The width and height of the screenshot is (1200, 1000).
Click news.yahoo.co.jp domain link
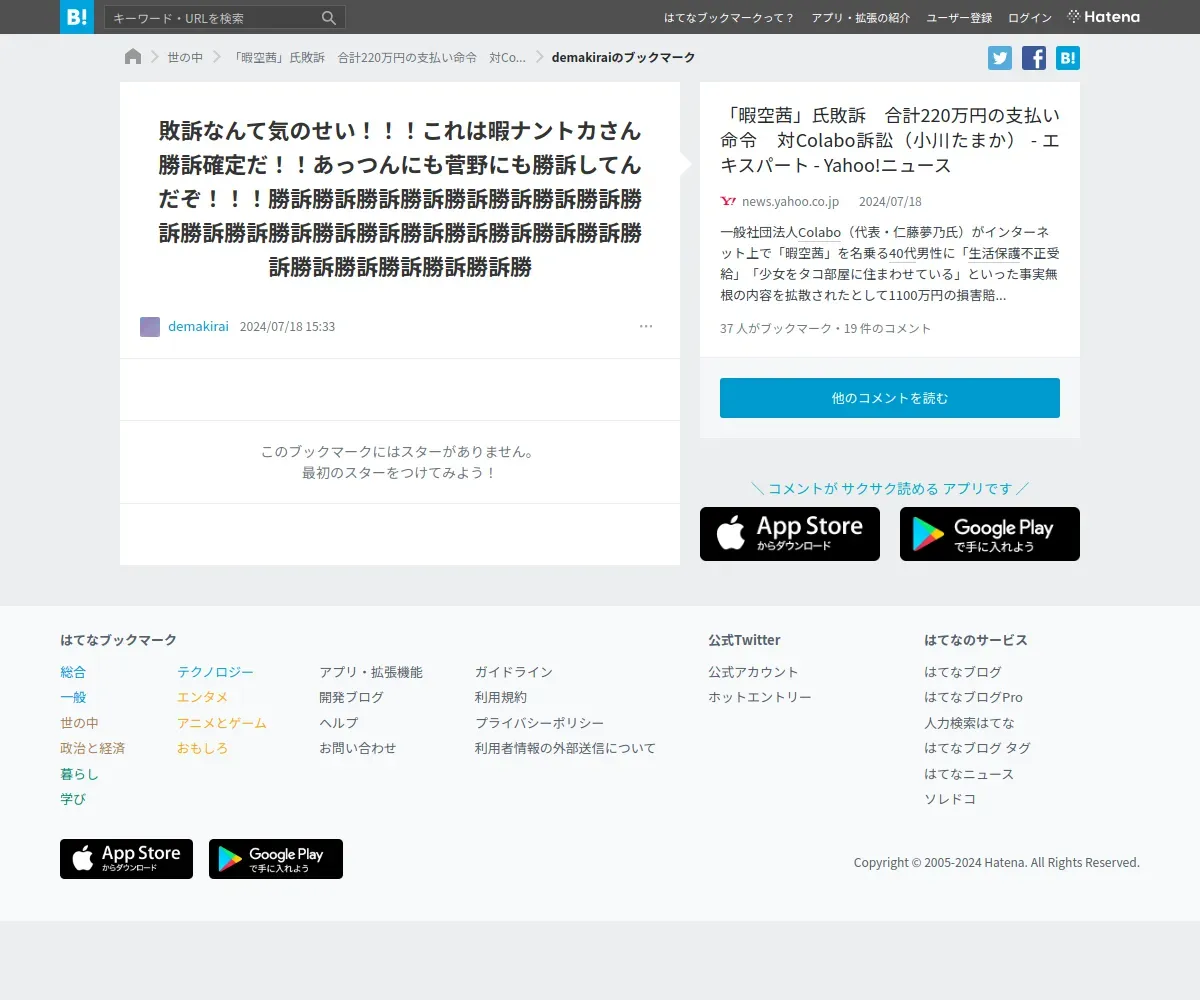click(x=790, y=202)
